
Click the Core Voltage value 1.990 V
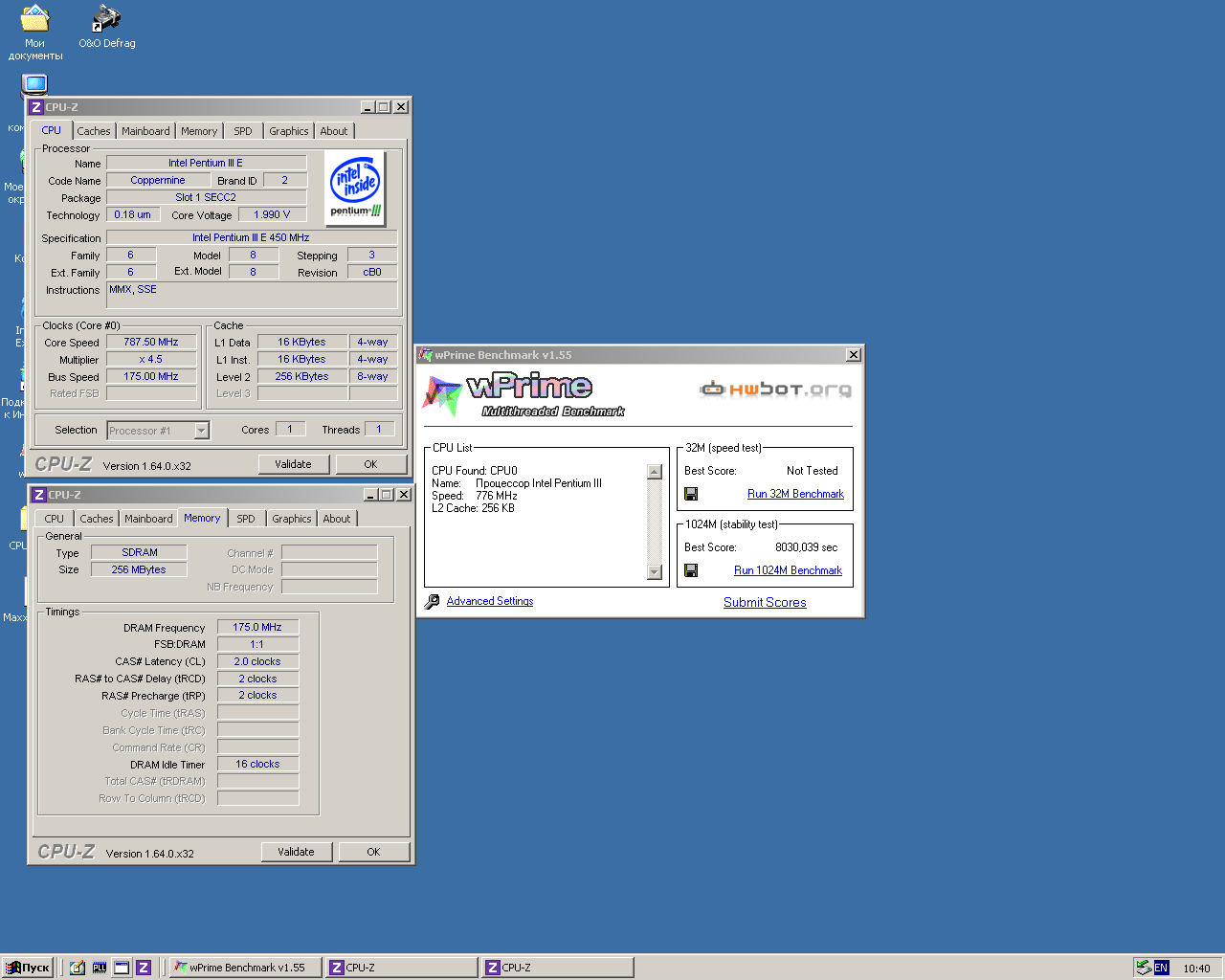pos(272,214)
